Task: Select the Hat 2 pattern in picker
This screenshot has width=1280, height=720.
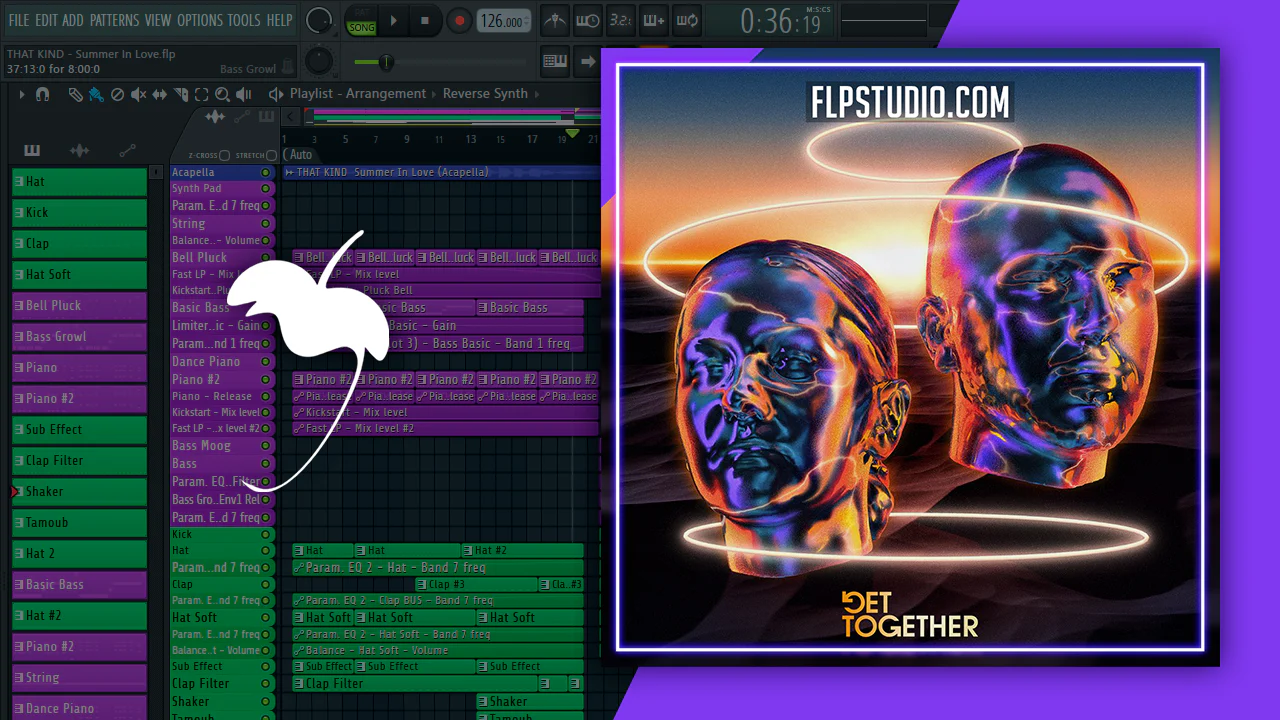Action: pyautogui.click(x=79, y=554)
